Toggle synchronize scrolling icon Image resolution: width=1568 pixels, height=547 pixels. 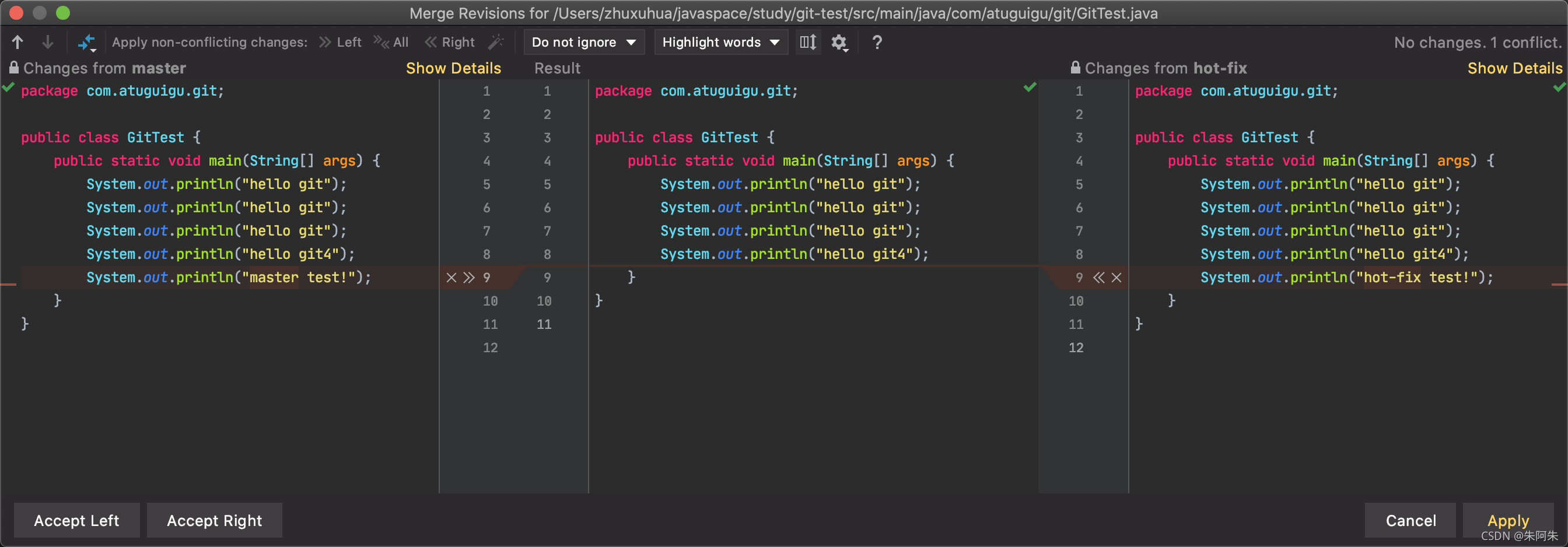(808, 42)
